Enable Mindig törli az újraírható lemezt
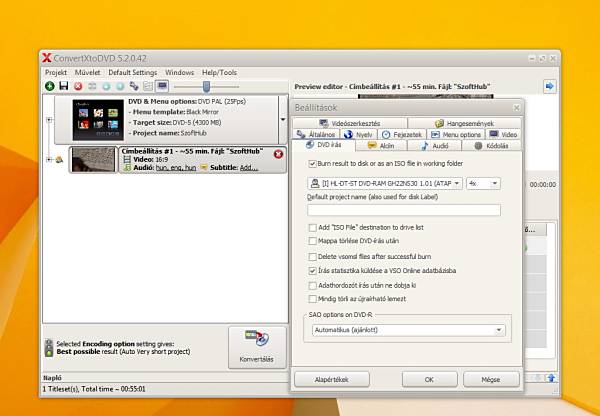Viewport: 600px width, 416px height. pos(312,299)
